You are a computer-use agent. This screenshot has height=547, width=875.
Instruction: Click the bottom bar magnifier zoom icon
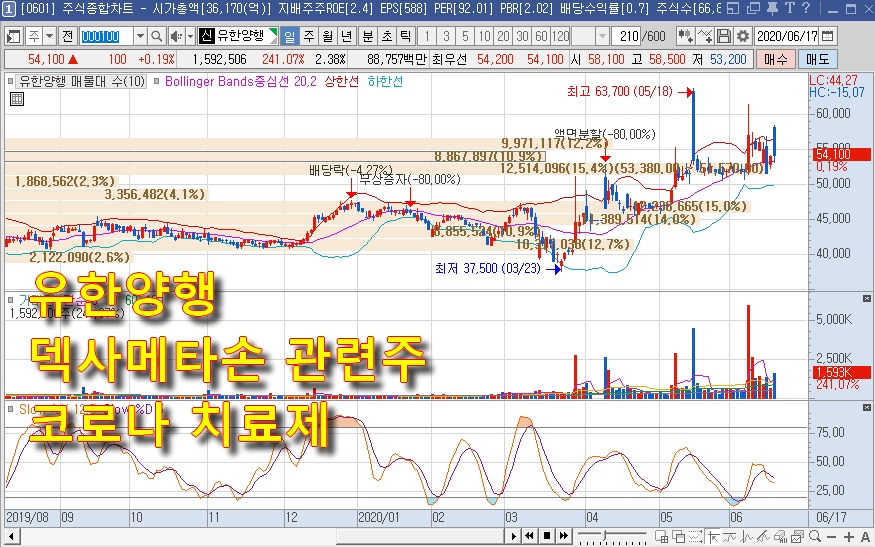pos(815,536)
